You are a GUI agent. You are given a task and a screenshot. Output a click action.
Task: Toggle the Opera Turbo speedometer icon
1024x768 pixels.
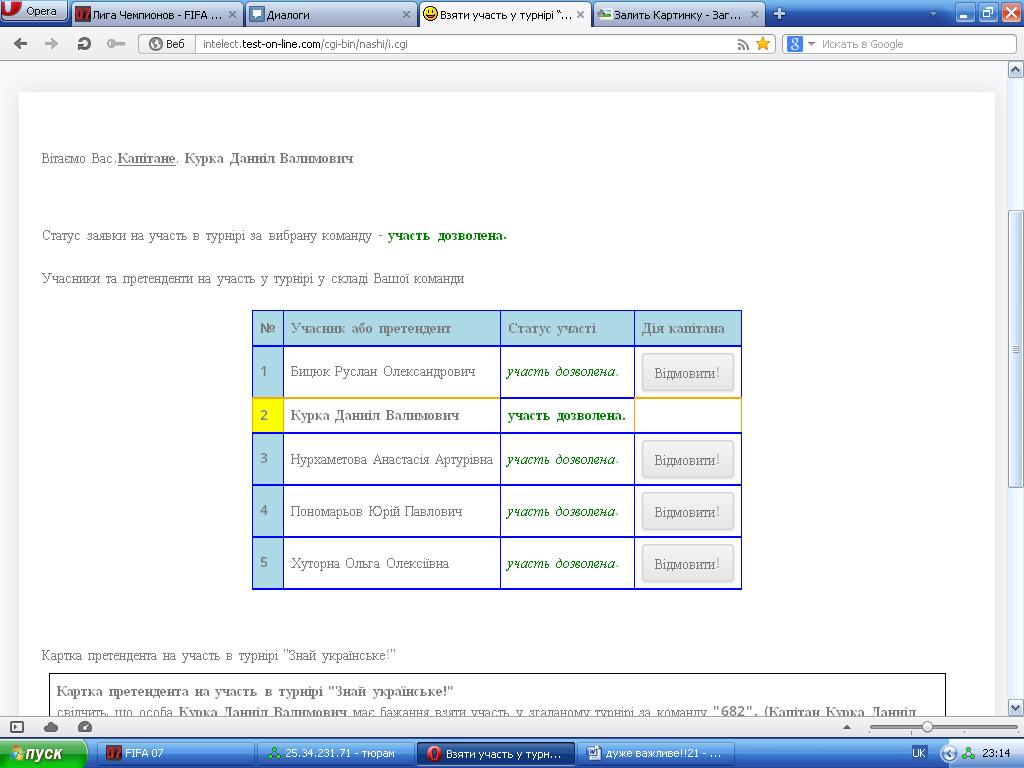point(84,727)
